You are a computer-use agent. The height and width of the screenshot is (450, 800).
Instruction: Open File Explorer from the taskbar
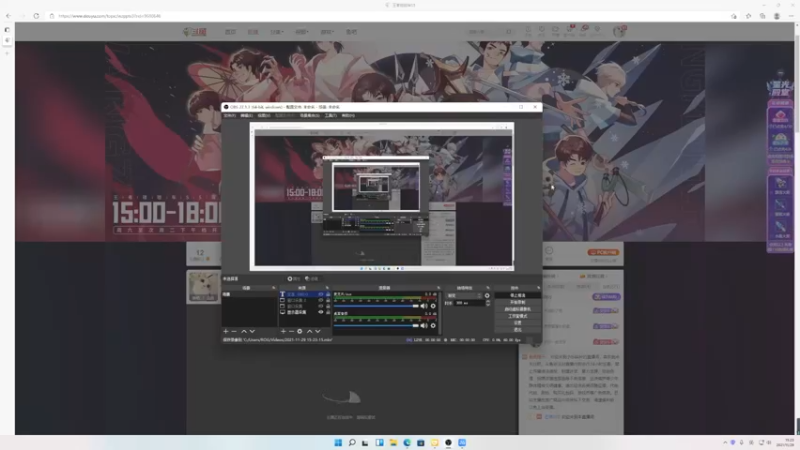(x=393, y=442)
